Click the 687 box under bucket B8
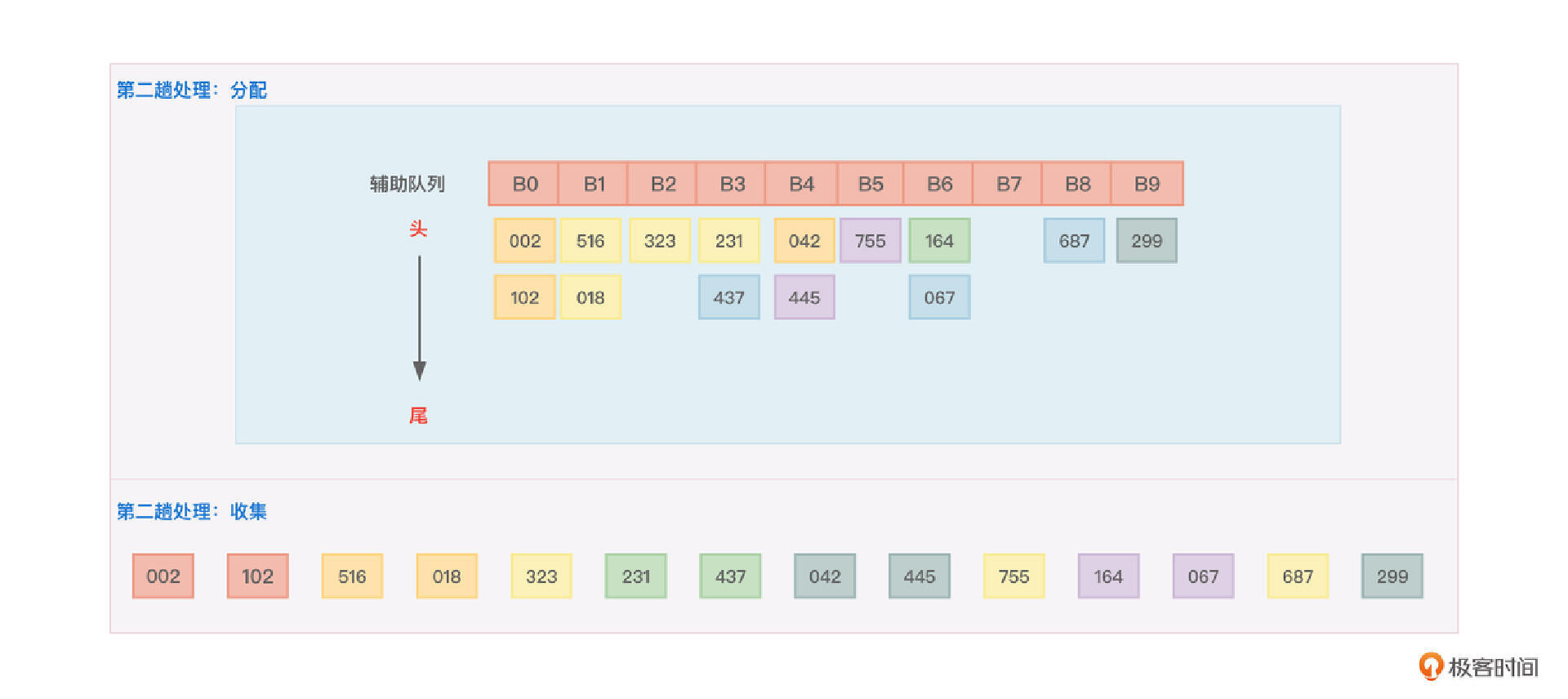Screen dimensions: 1568x699 (x=1074, y=241)
